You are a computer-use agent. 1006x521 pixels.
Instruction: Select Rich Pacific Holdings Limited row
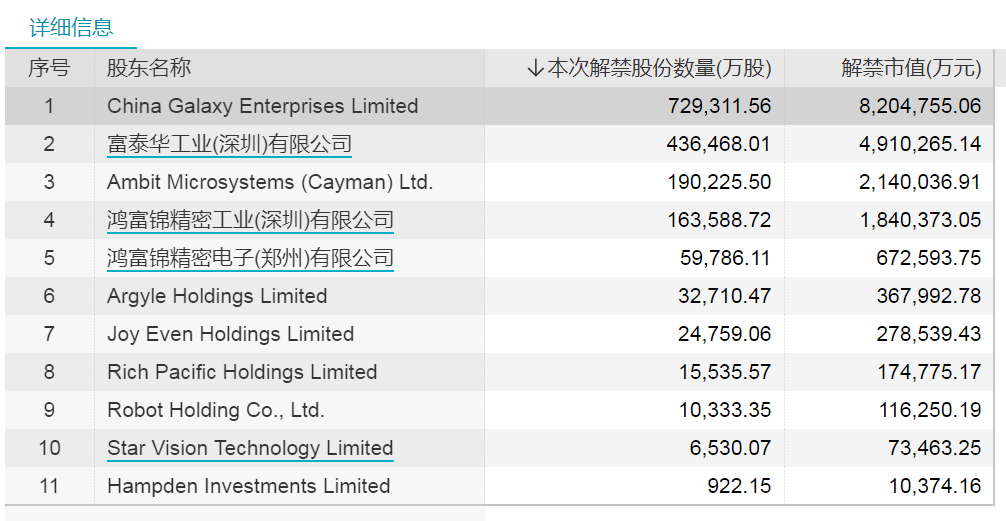pos(499,372)
